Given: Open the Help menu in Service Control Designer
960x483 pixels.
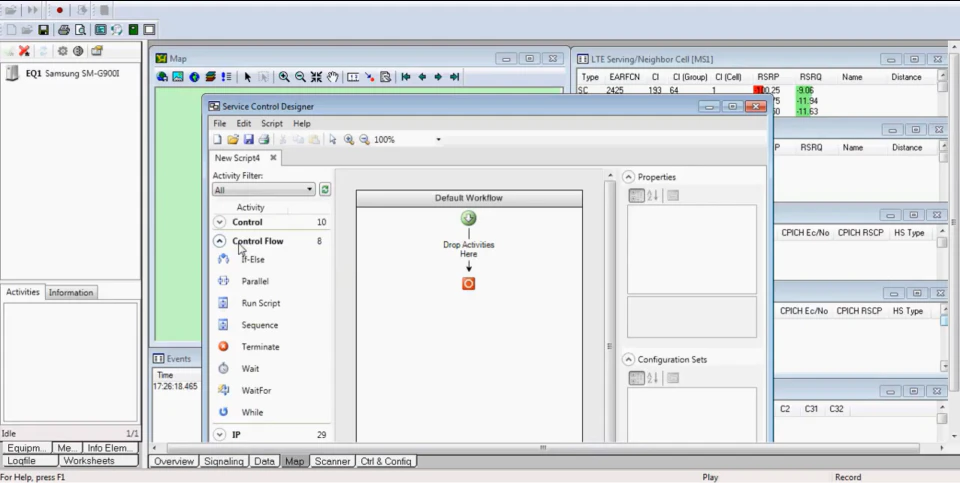Looking at the screenshot, I should pos(302,123).
